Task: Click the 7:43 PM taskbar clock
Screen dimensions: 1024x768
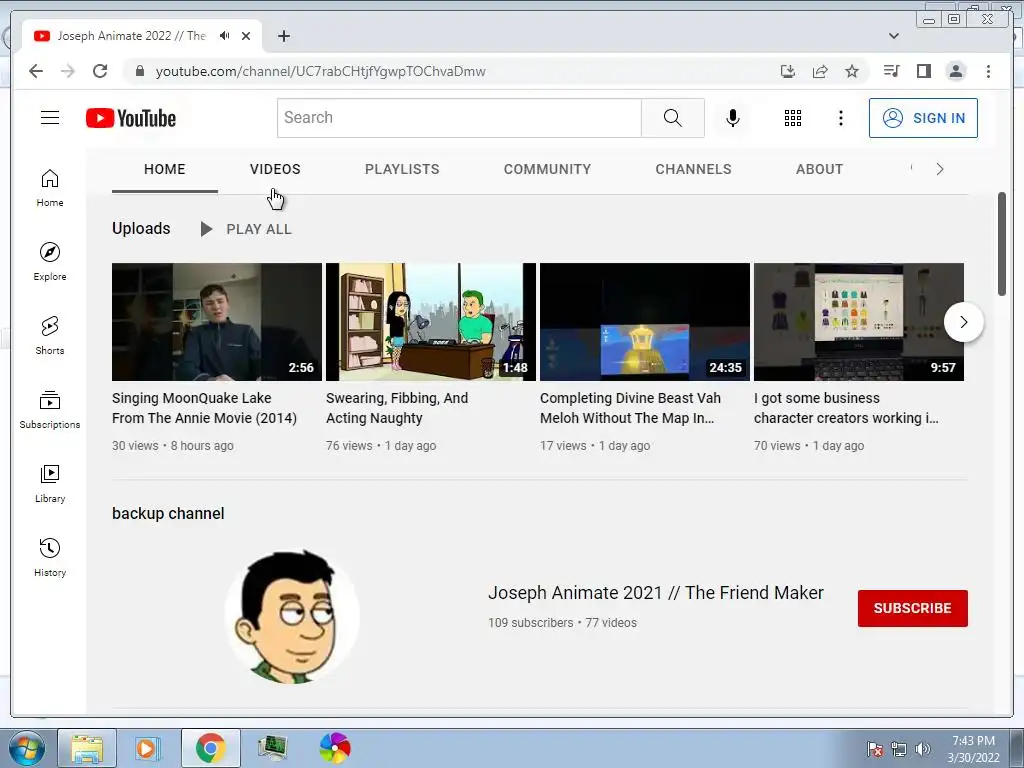Action: point(973,749)
